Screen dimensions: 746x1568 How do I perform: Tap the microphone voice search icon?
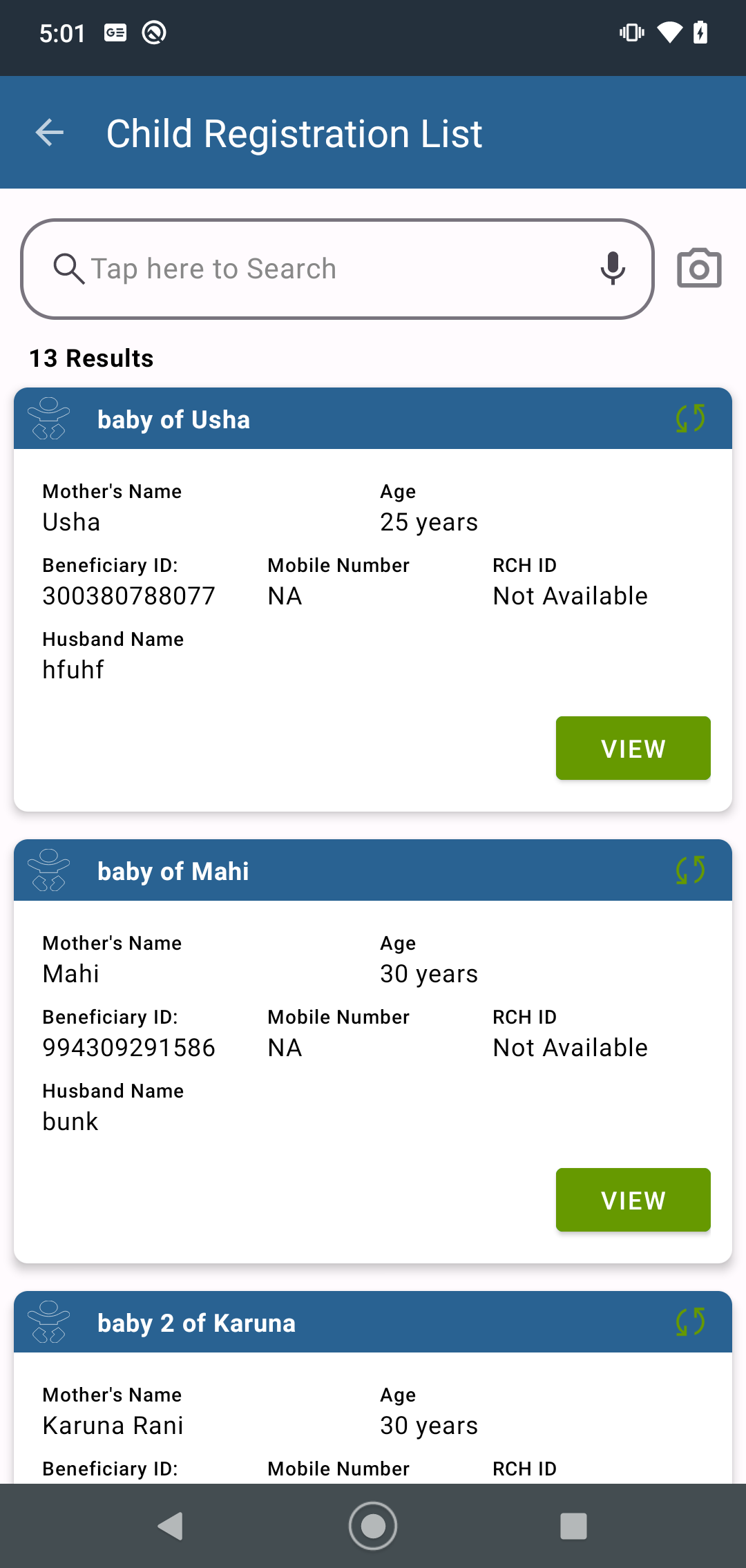(x=613, y=269)
